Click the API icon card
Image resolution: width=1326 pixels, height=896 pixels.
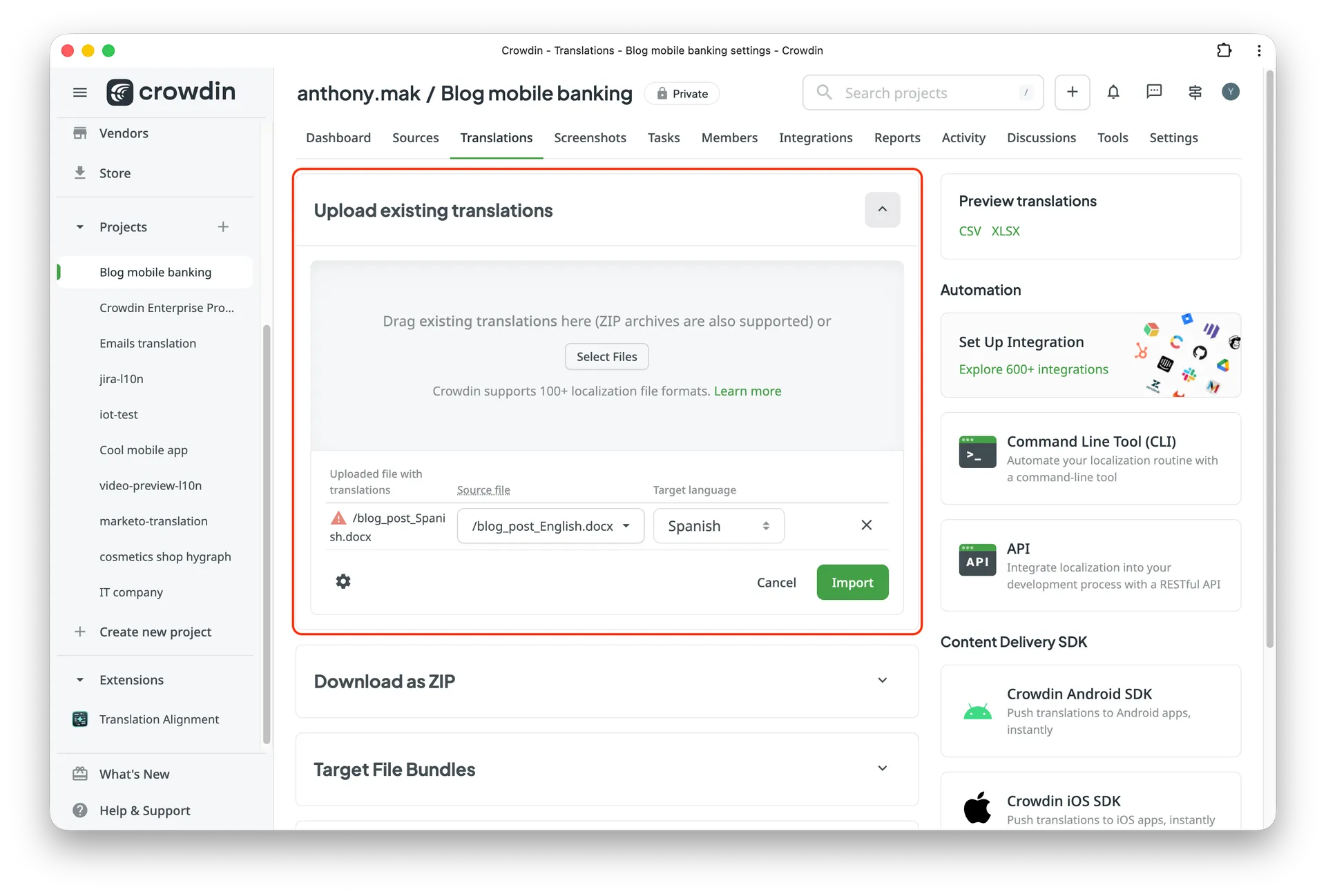(977, 560)
